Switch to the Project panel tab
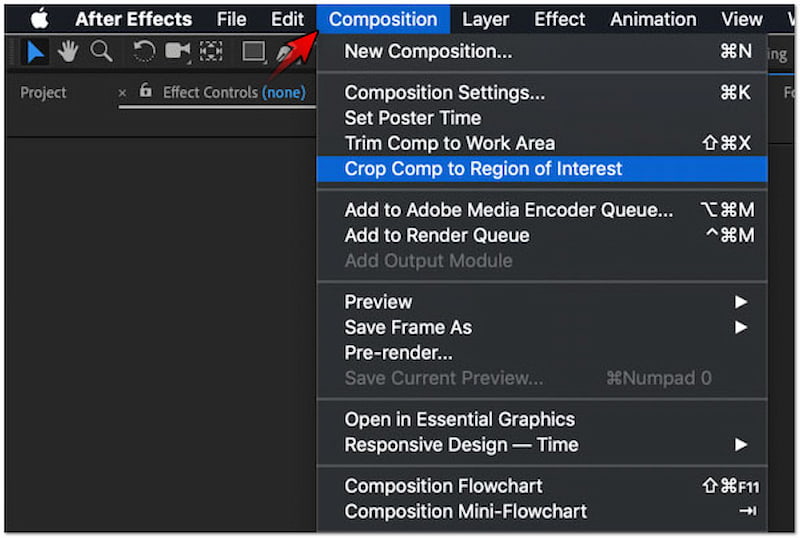The height and width of the screenshot is (538, 800). pyautogui.click(x=44, y=92)
